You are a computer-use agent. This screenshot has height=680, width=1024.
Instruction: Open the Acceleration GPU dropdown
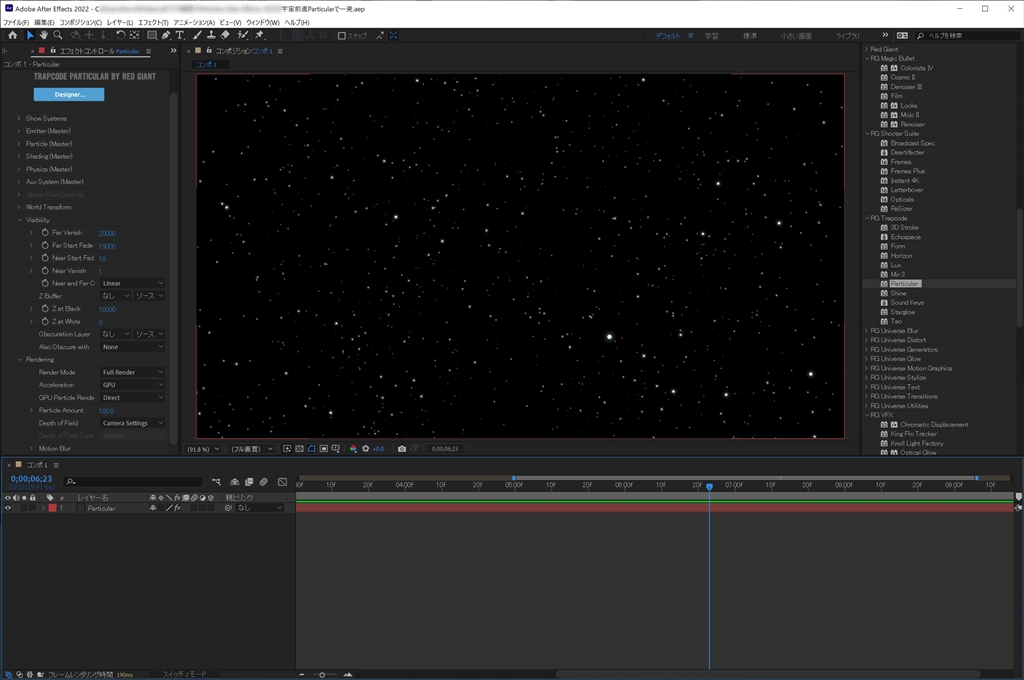[132, 385]
